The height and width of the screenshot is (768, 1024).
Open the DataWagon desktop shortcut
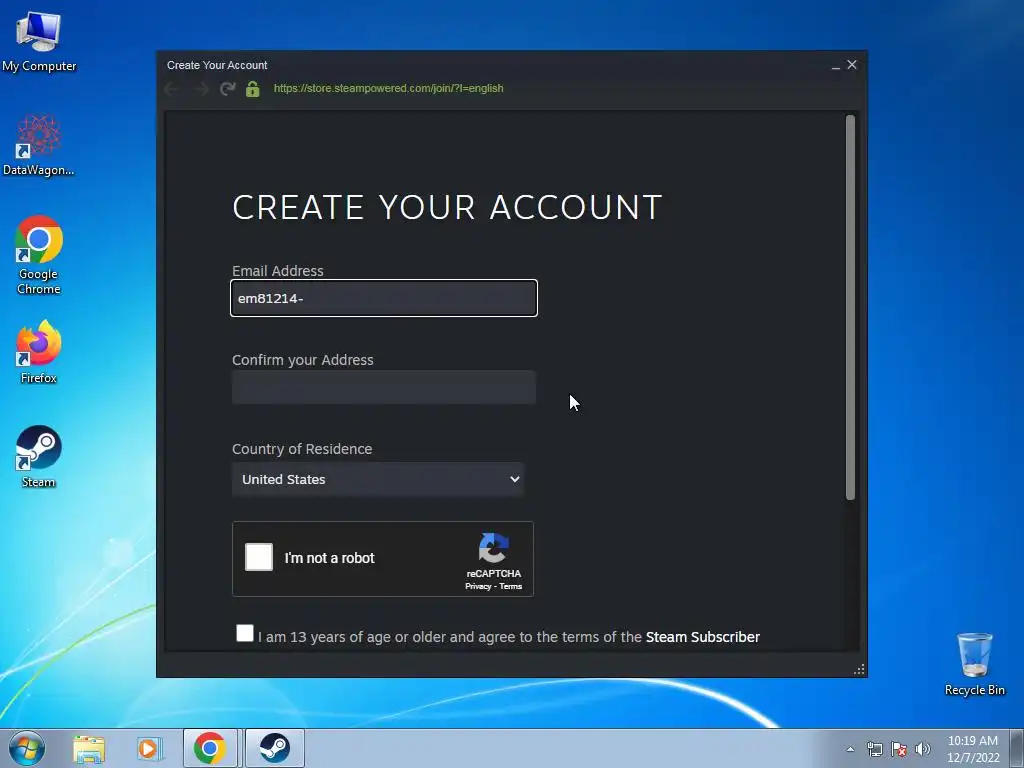point(39,145)
